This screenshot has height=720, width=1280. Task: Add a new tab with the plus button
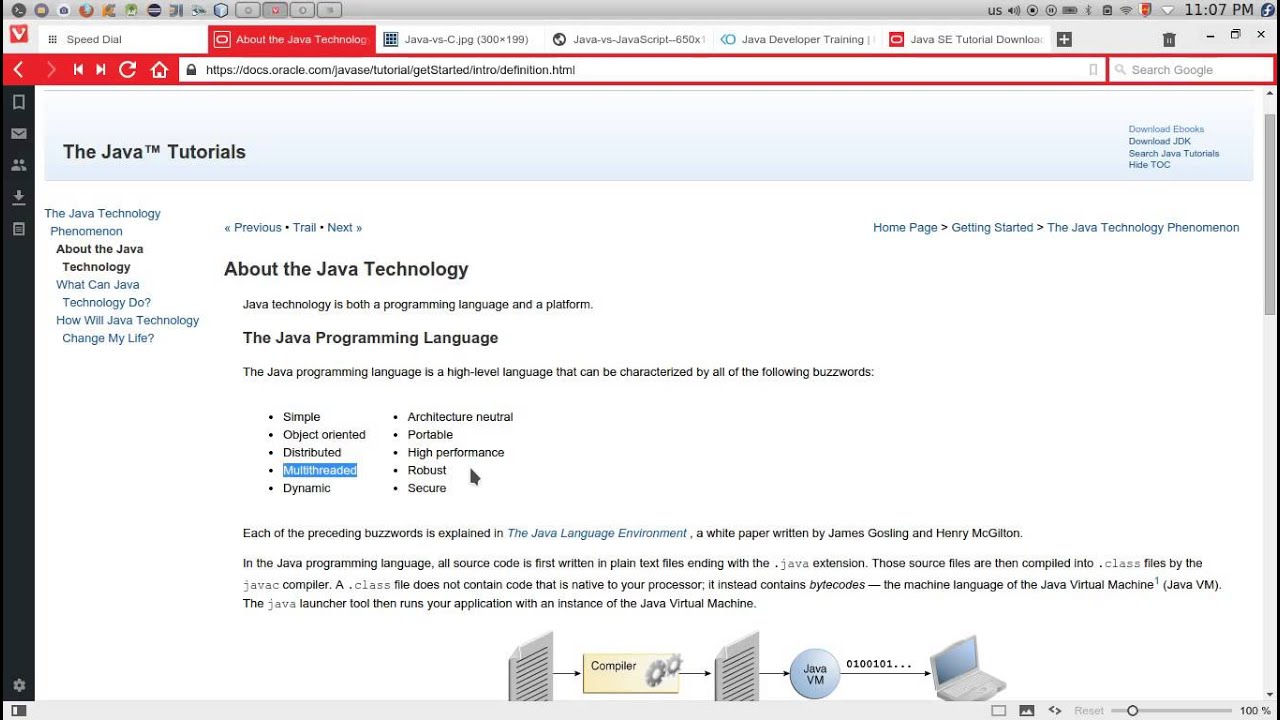point(1064,39)
